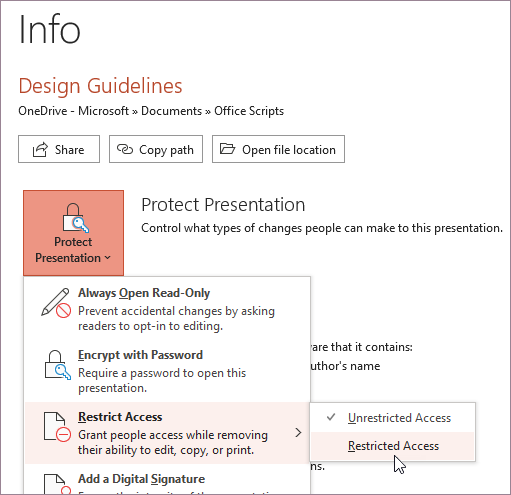
Task: Click the checkmark beside Unrestricted Access
Action: click(x=331, y=417)
